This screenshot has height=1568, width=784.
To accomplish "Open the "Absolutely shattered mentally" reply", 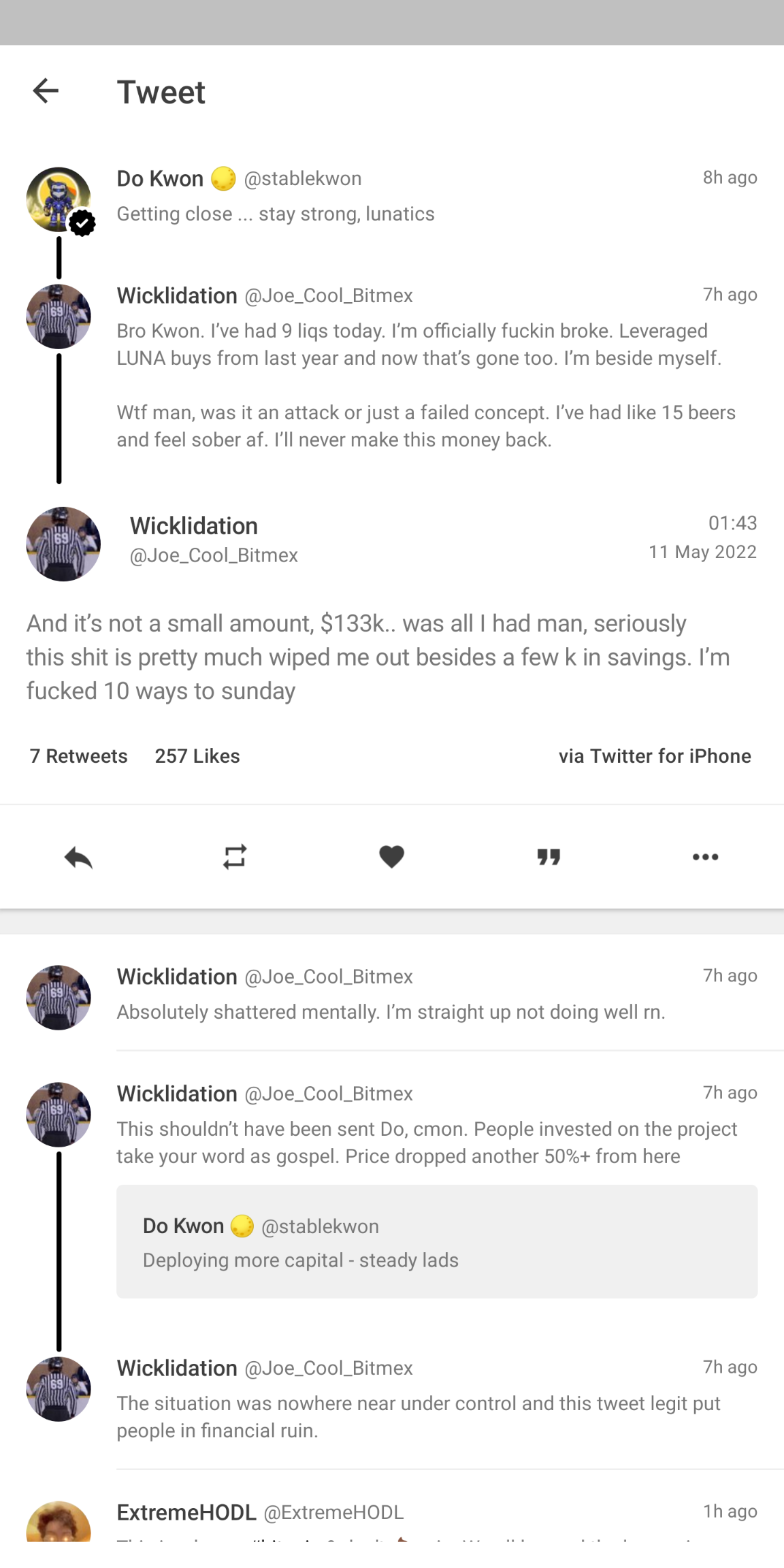I will click(x=391, y=1012).
